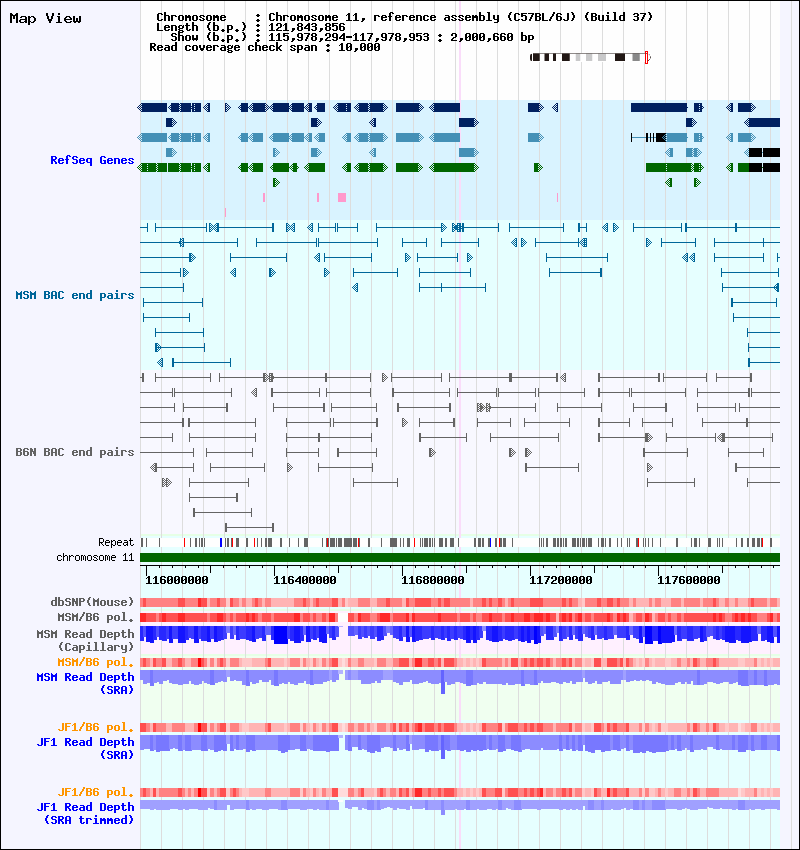
Task: Click the 116000000 axis coordinate
Action: click(177, 580)
